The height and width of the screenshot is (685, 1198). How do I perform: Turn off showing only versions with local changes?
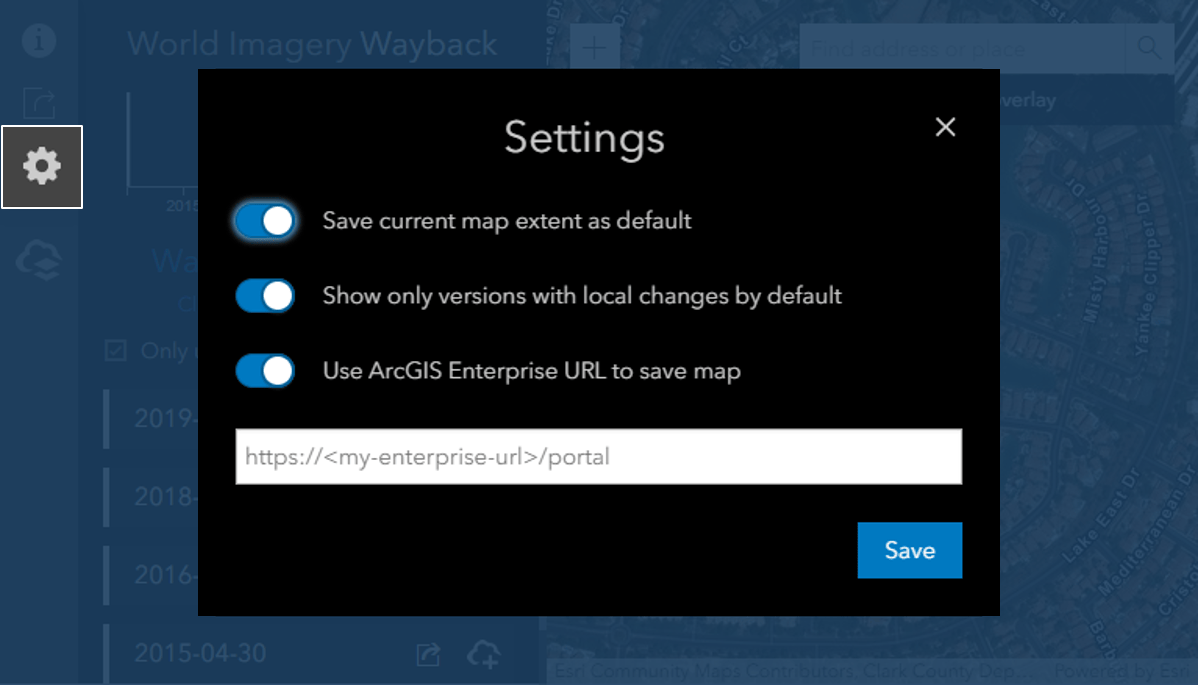[264, 296]
